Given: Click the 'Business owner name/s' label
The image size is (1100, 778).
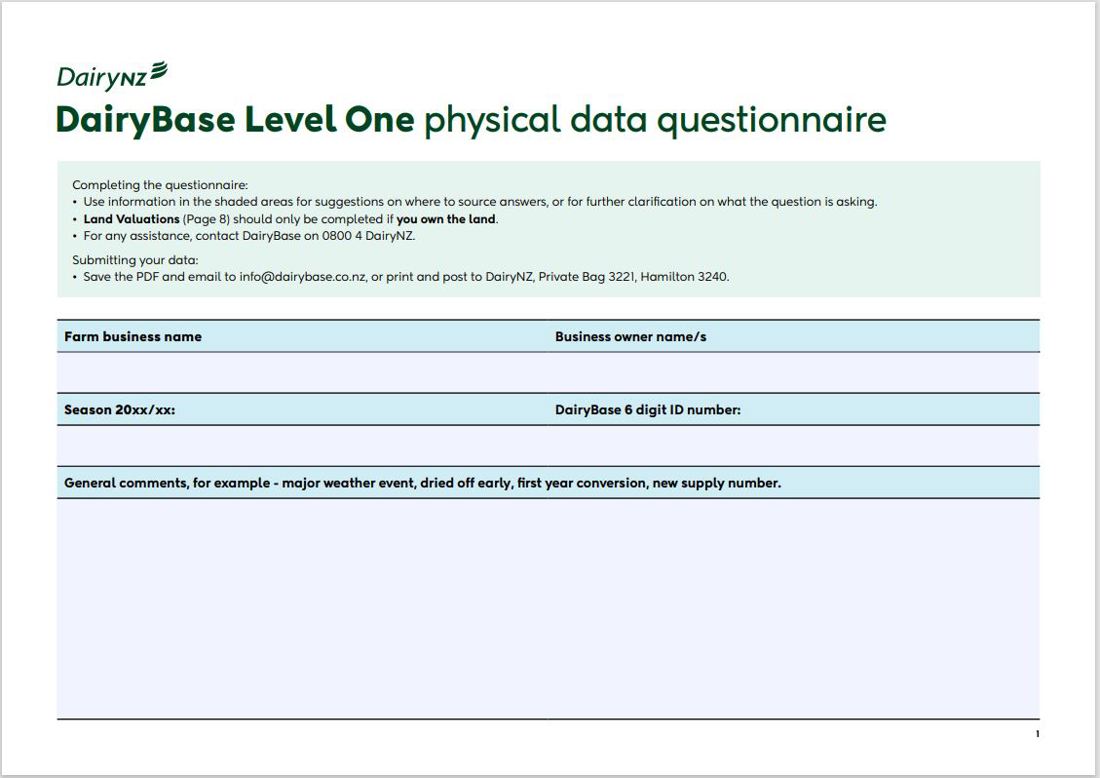Looking at the screenshot, I should click(630, 337).
